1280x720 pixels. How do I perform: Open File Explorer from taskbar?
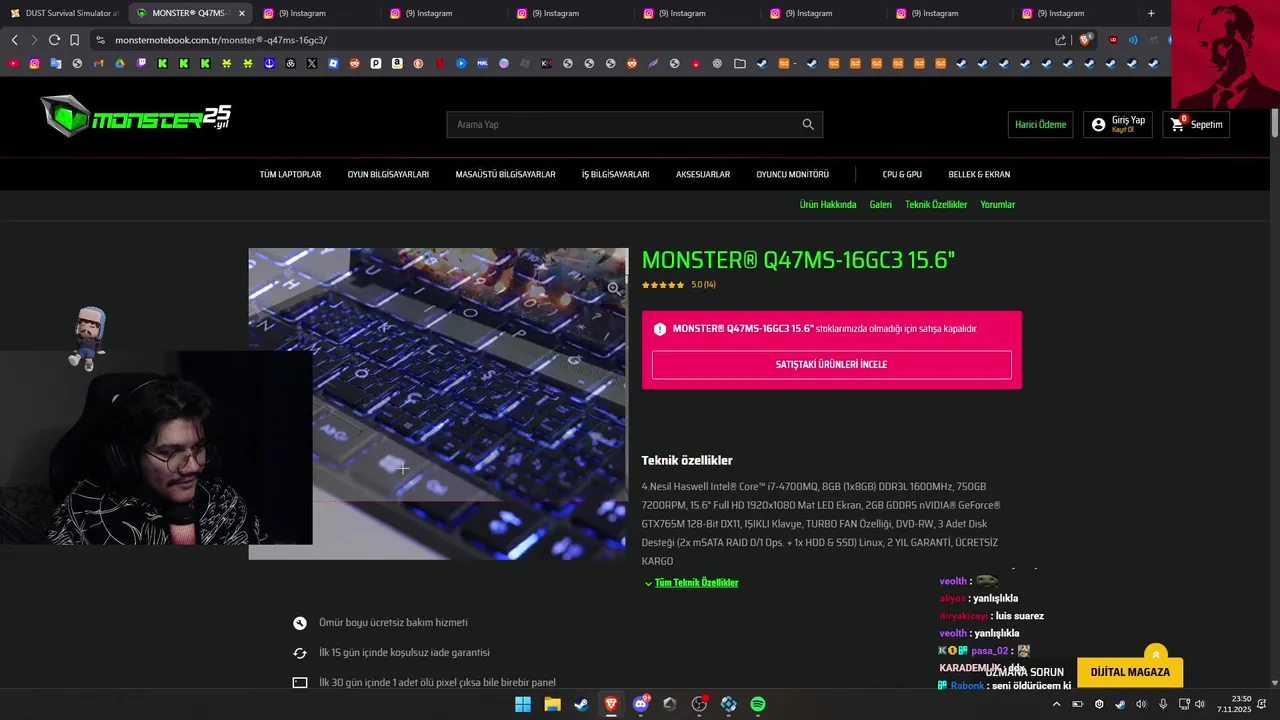[552, 704]
